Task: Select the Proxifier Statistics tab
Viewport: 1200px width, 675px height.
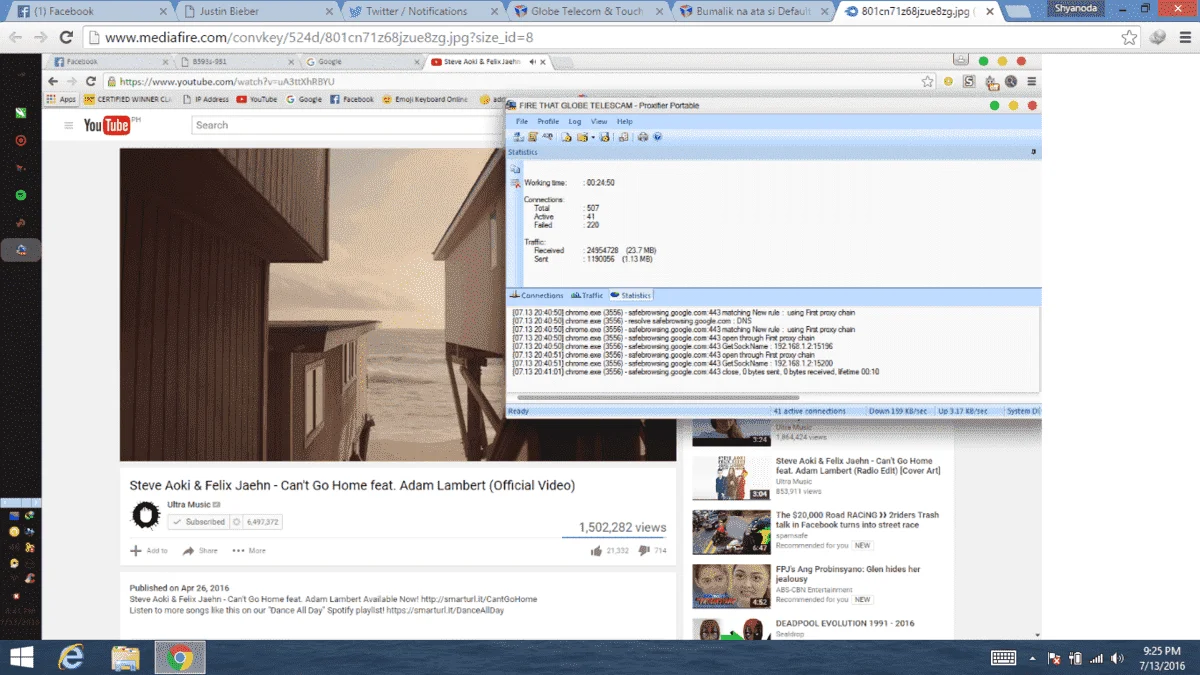Action: click(x=631, y=295)
